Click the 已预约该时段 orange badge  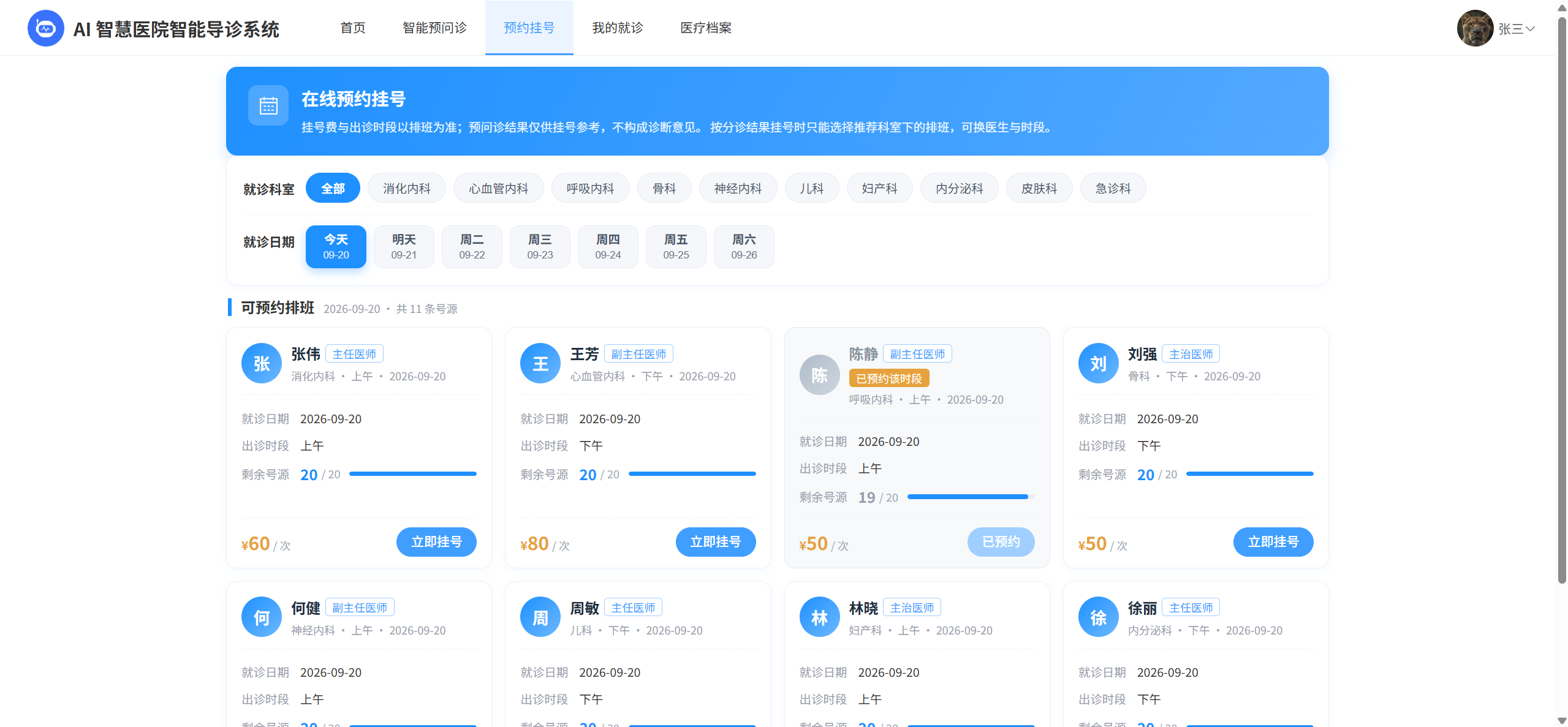click(x=889, y=379)
